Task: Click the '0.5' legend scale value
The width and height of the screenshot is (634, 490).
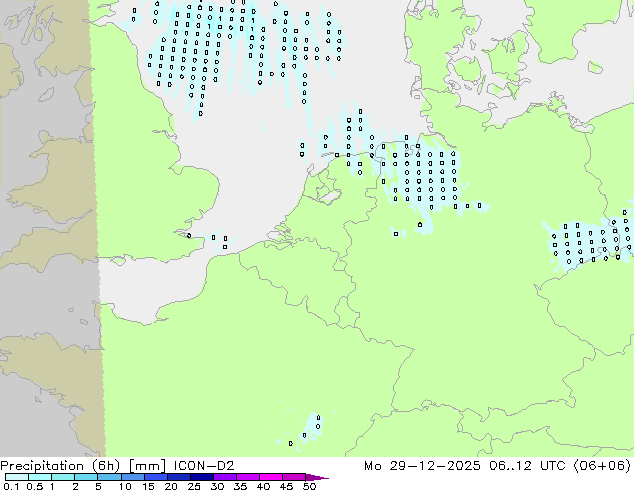Action: tap(35, 486)
